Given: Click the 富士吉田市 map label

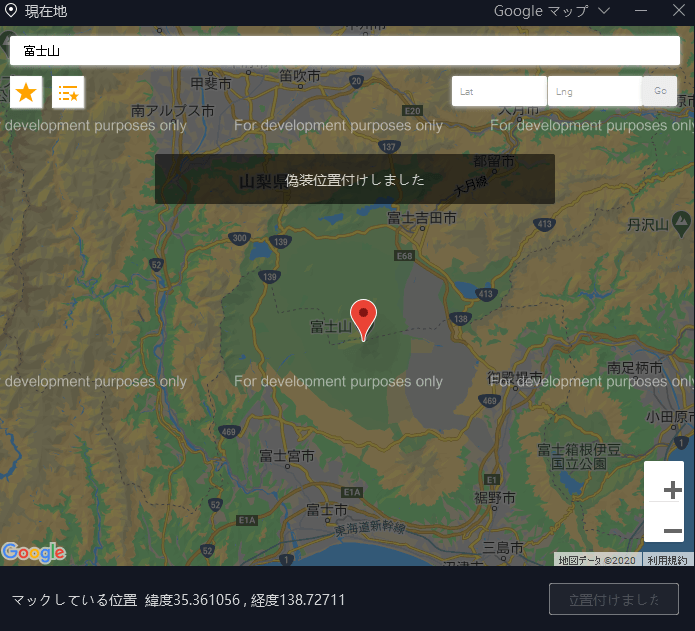Looking at the screenshot, I should pyautogui.click(x=422, y=218).
